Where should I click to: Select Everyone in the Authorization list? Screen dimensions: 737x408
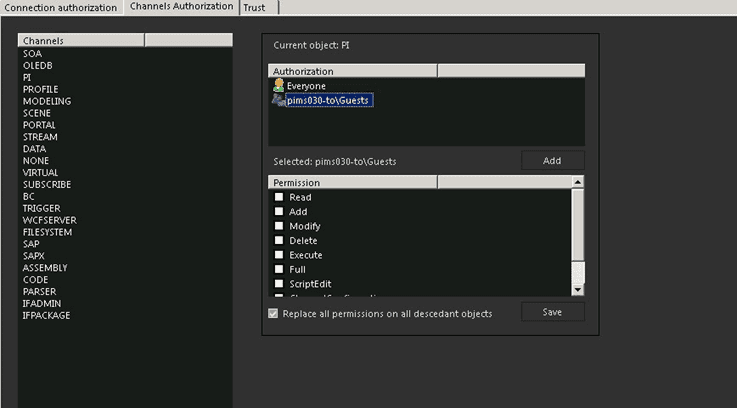[x=306, y=86]
